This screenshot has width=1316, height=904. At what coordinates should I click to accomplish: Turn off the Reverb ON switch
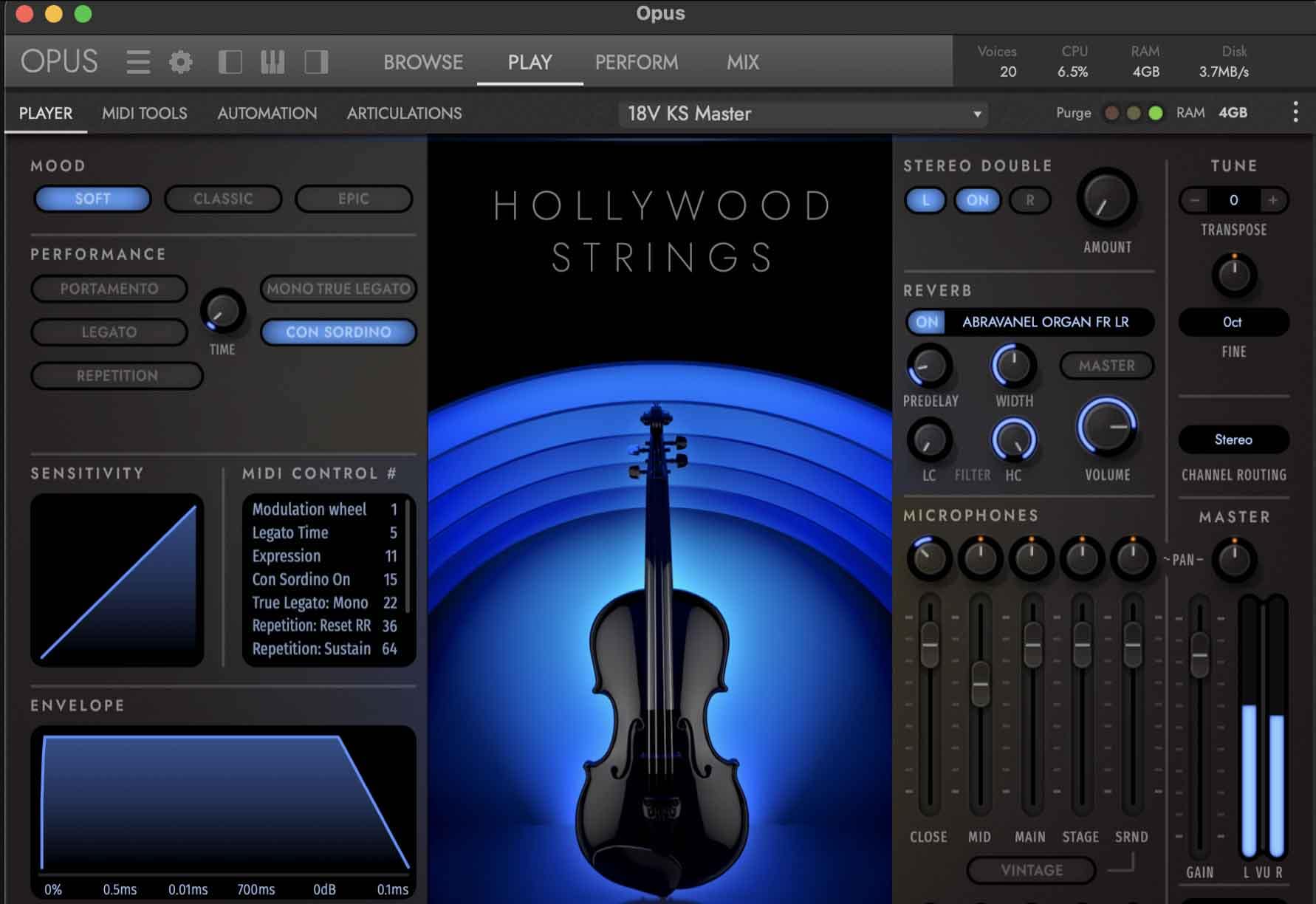tap(927, 322)
